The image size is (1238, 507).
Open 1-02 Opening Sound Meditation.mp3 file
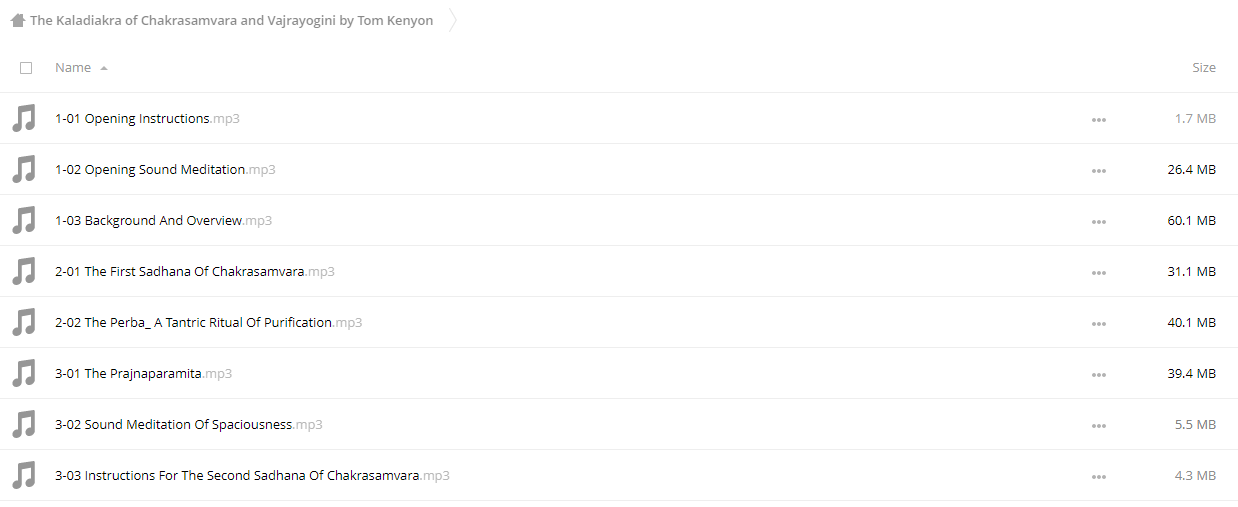coord(165,170)
